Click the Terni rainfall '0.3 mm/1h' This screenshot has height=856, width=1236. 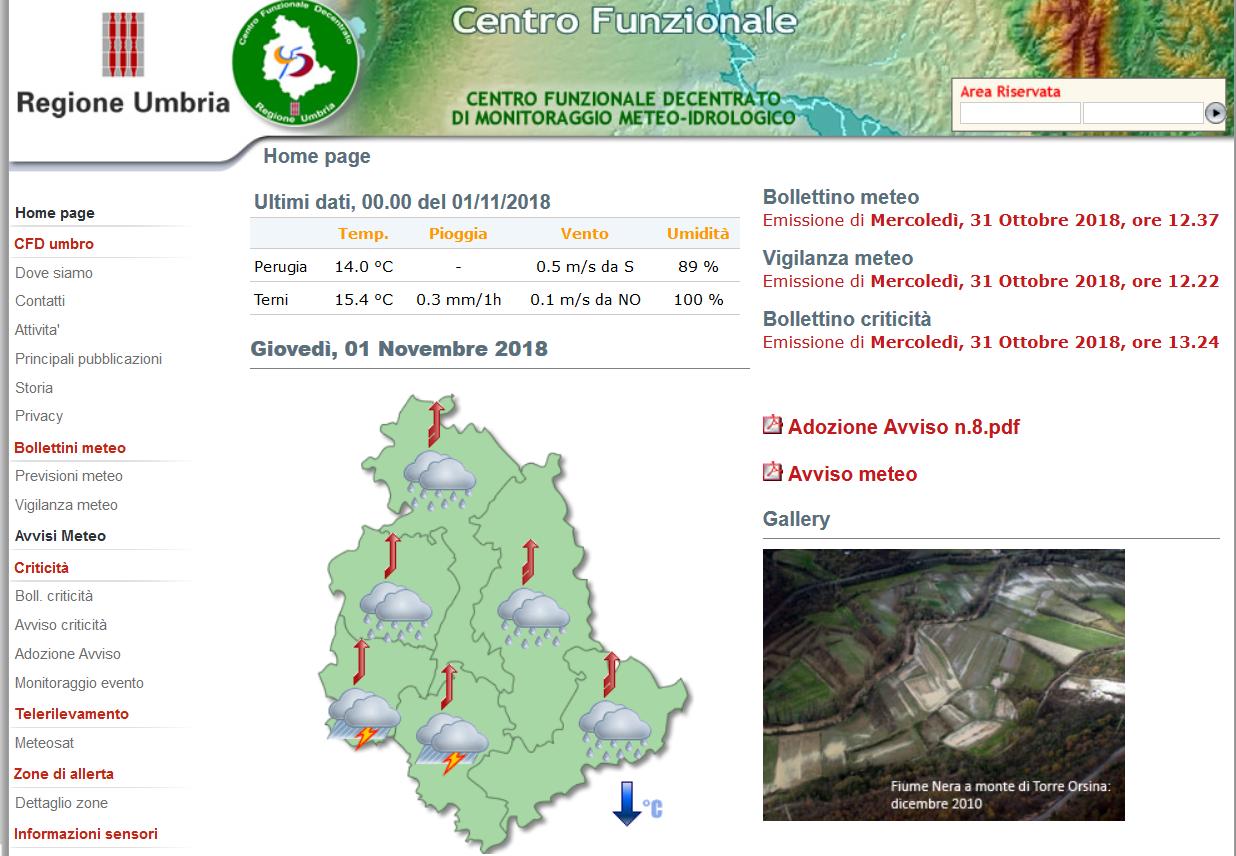point(459,299)
